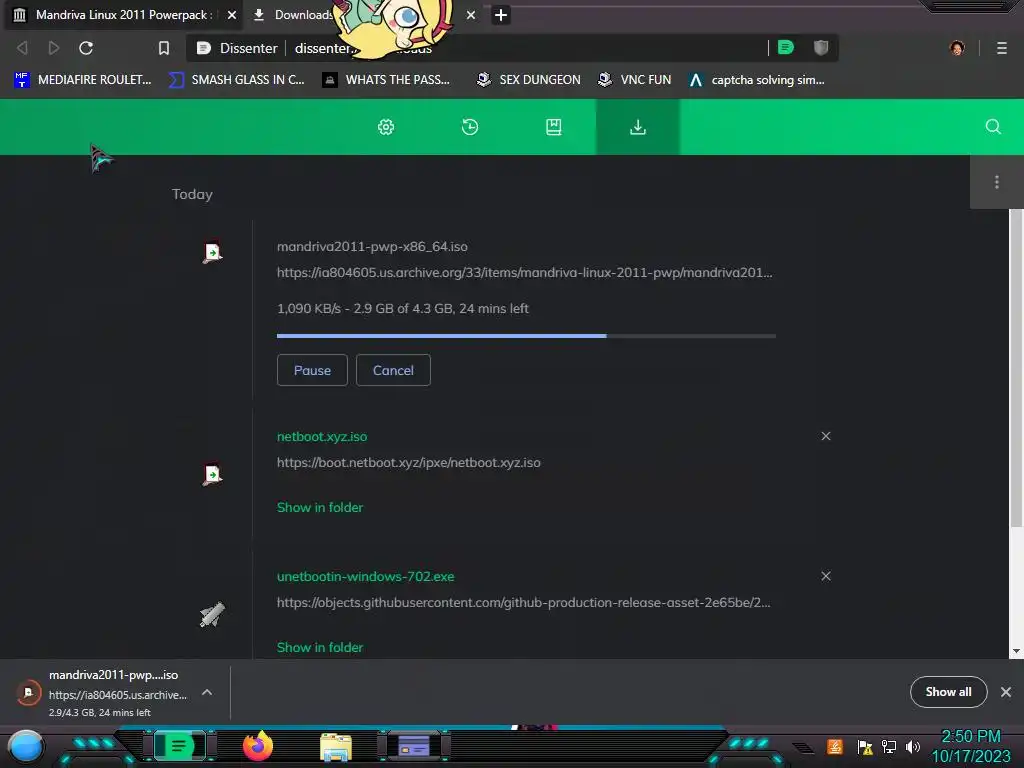Image resolution: width=1024 pixels, height=768 pixels.
Task: Open the Settings gear tab in green bar
Action: 386,127
